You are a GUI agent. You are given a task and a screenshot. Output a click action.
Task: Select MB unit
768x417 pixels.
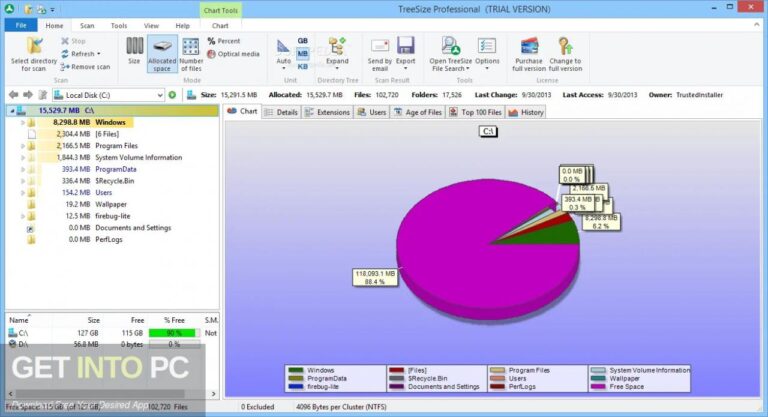coord(303,53)
